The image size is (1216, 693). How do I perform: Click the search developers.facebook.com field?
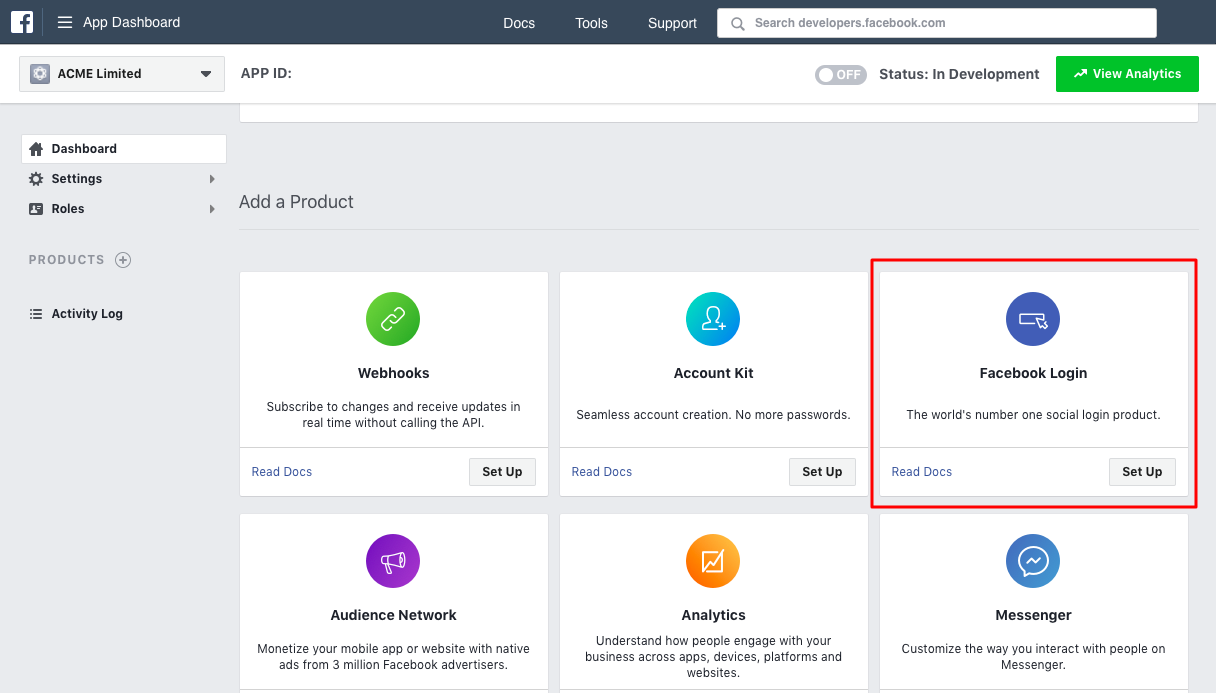click(937, 23)
